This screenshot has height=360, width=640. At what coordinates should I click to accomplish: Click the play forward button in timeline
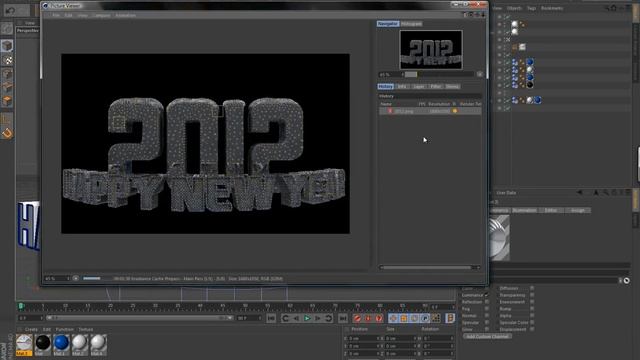(307, 318)
